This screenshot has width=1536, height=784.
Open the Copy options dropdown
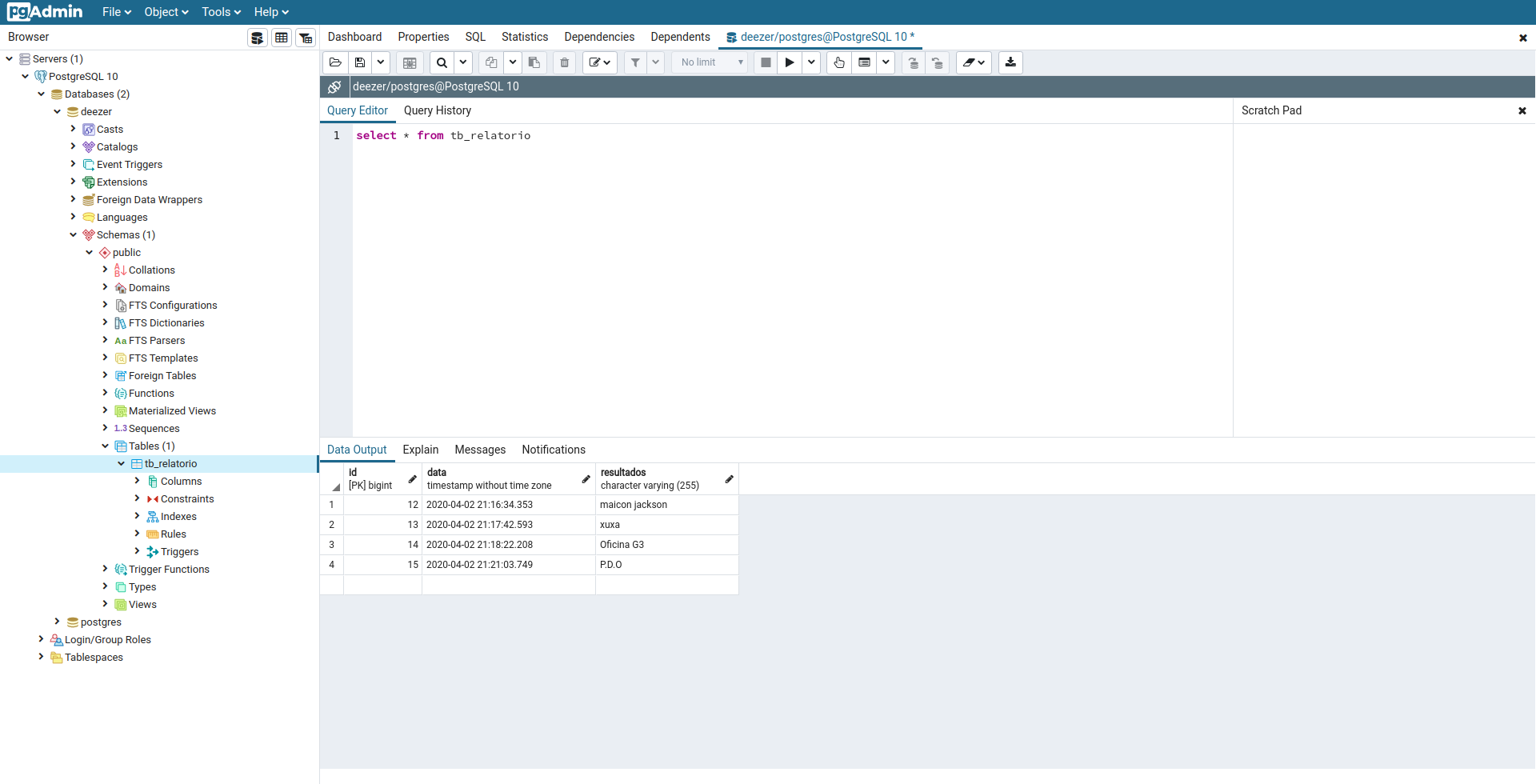tap(513, 62)
